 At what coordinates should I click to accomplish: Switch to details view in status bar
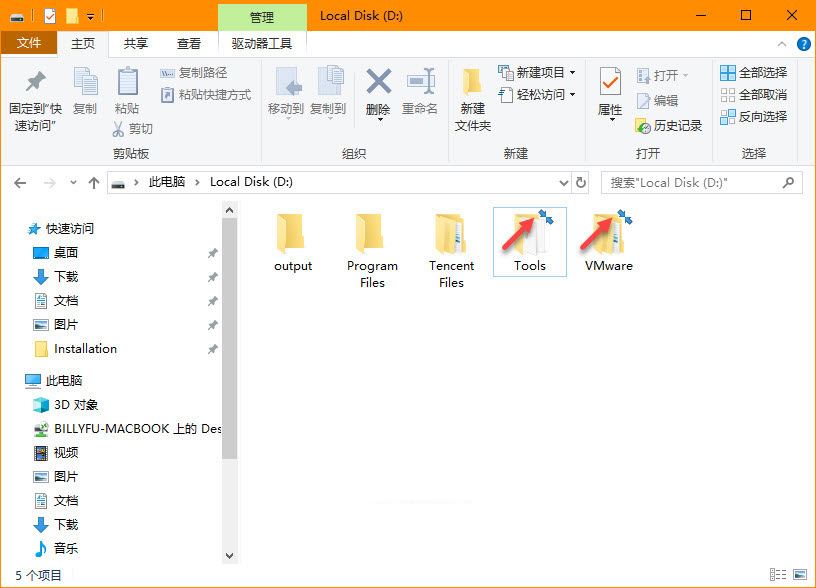[x=777, y=575]
